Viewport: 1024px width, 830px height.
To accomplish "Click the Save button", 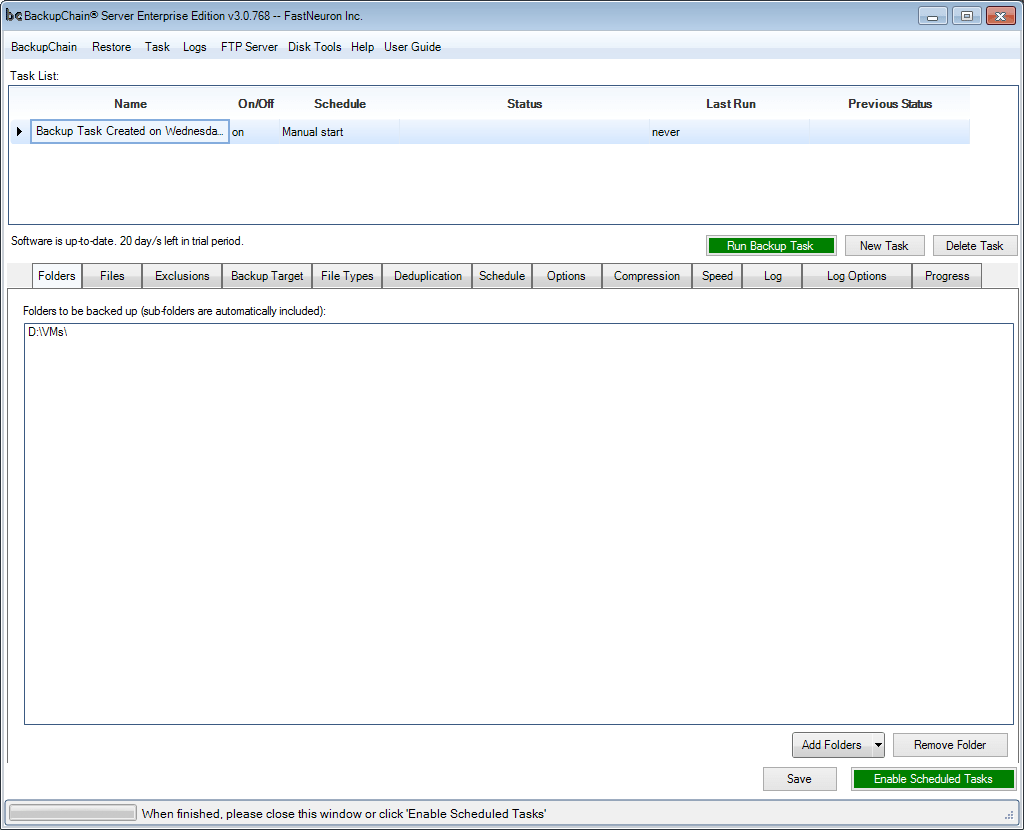I will (x=799, y=779).
